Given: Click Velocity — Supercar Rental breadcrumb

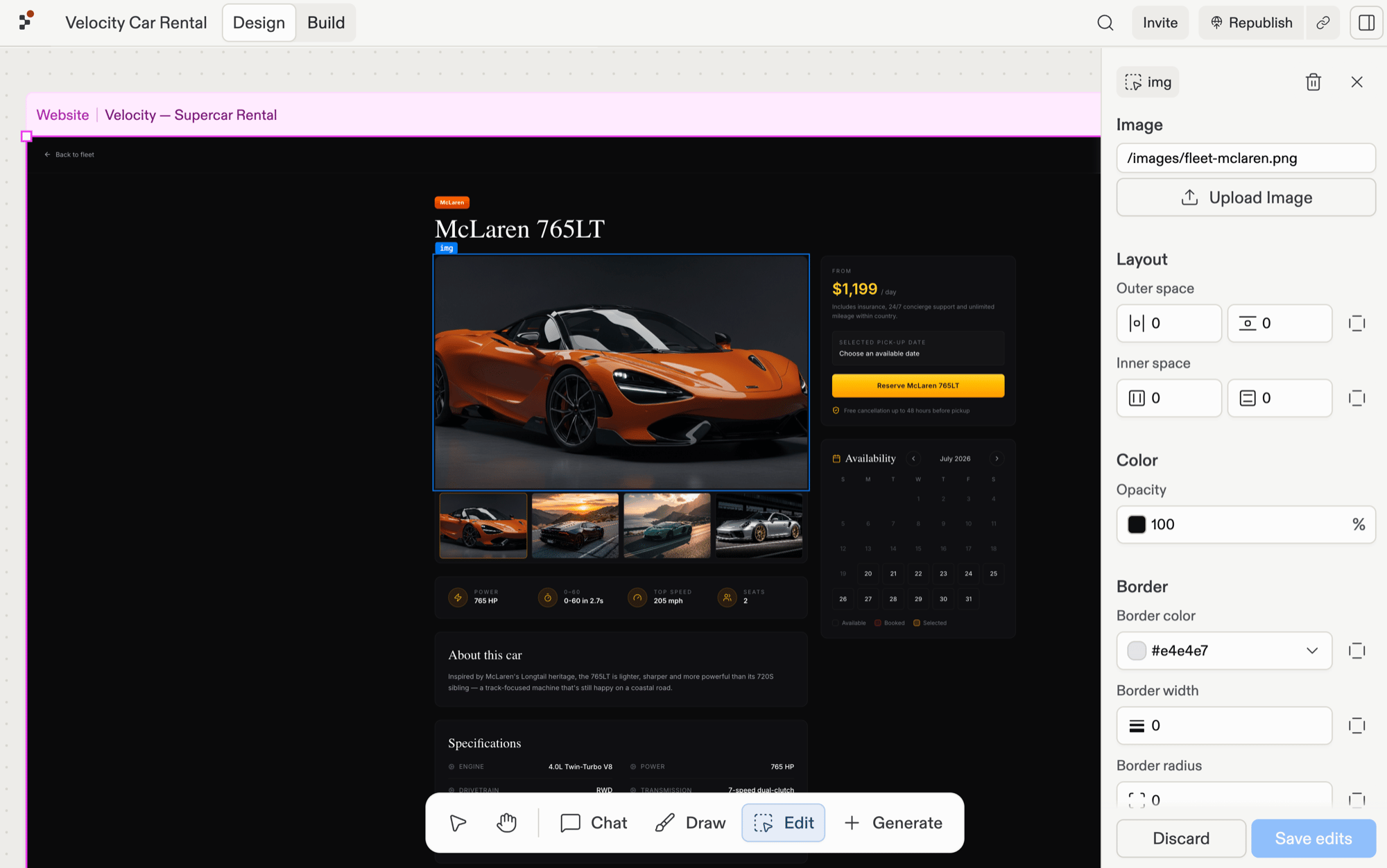Looking at the screenshot, I should pos(191,115).
